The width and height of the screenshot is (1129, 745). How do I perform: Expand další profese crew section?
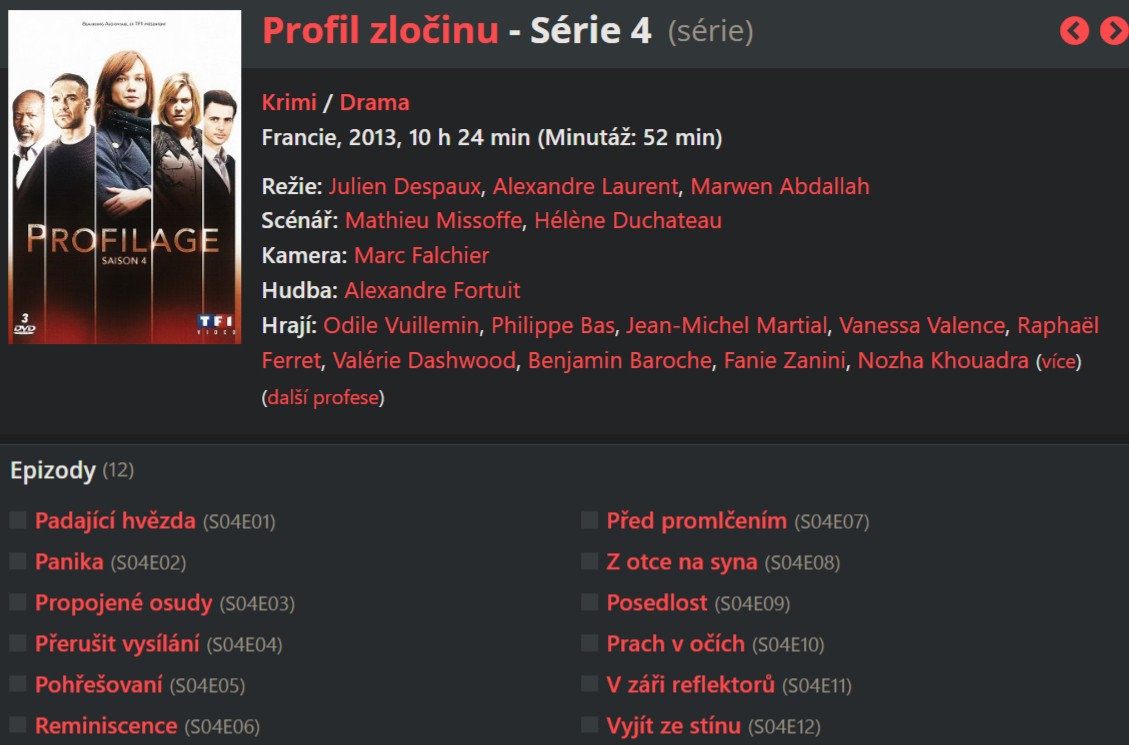[x=322, y=397]
